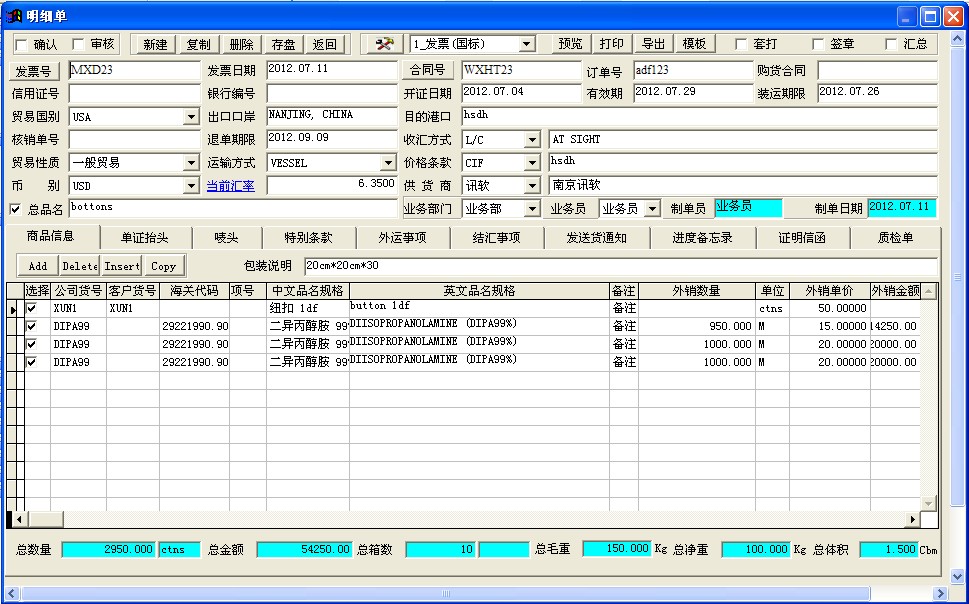This screenshot has height=604, width=969.
Task: Click the grid's horizontal scrollbar right arrow
Action: tap(912, 519)
